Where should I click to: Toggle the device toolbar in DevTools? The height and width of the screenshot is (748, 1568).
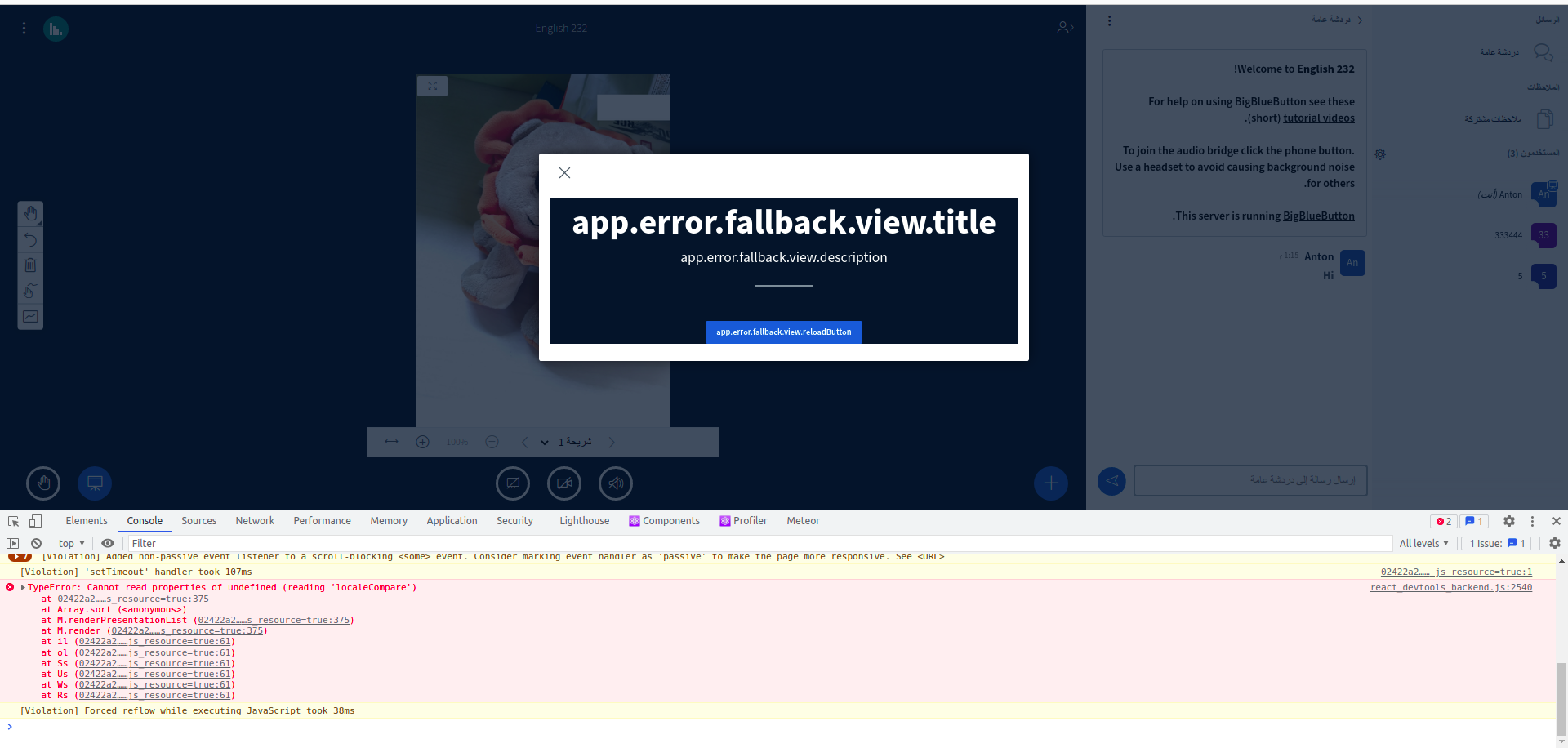pos(34,520)
